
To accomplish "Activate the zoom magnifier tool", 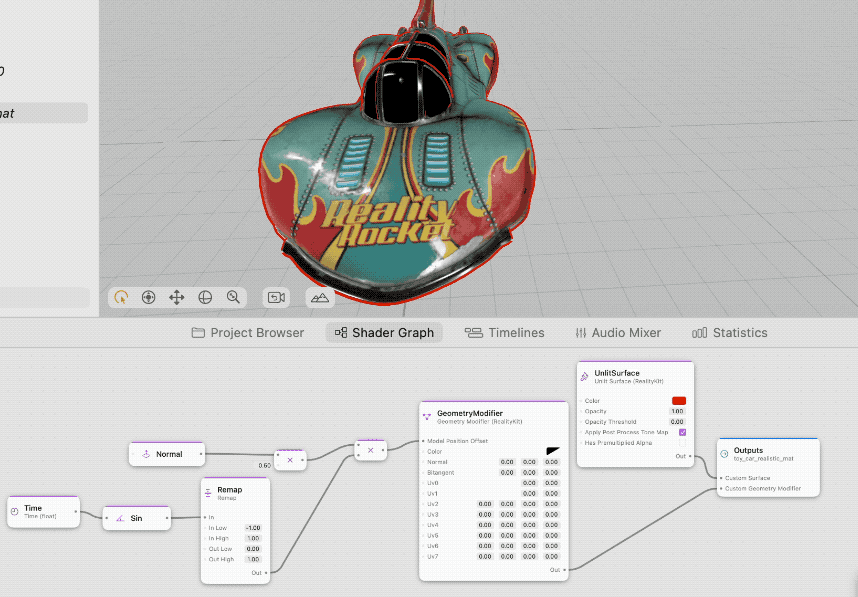I will (x=233, y=297).
